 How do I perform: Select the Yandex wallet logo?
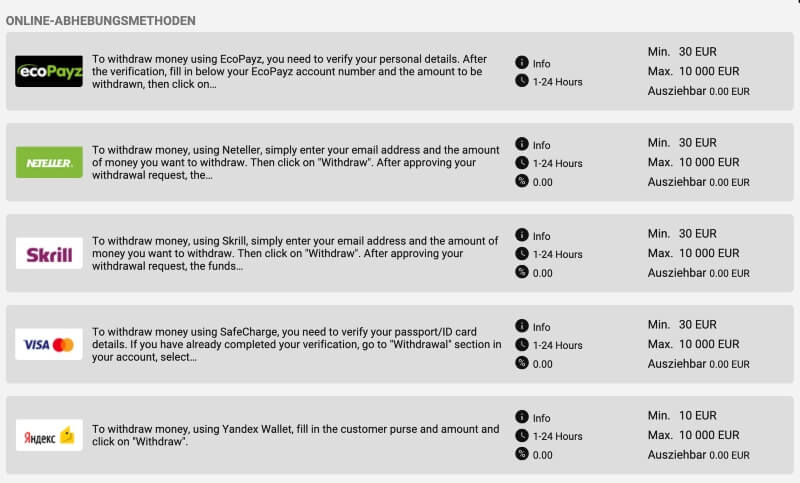[x=49, y=435]
